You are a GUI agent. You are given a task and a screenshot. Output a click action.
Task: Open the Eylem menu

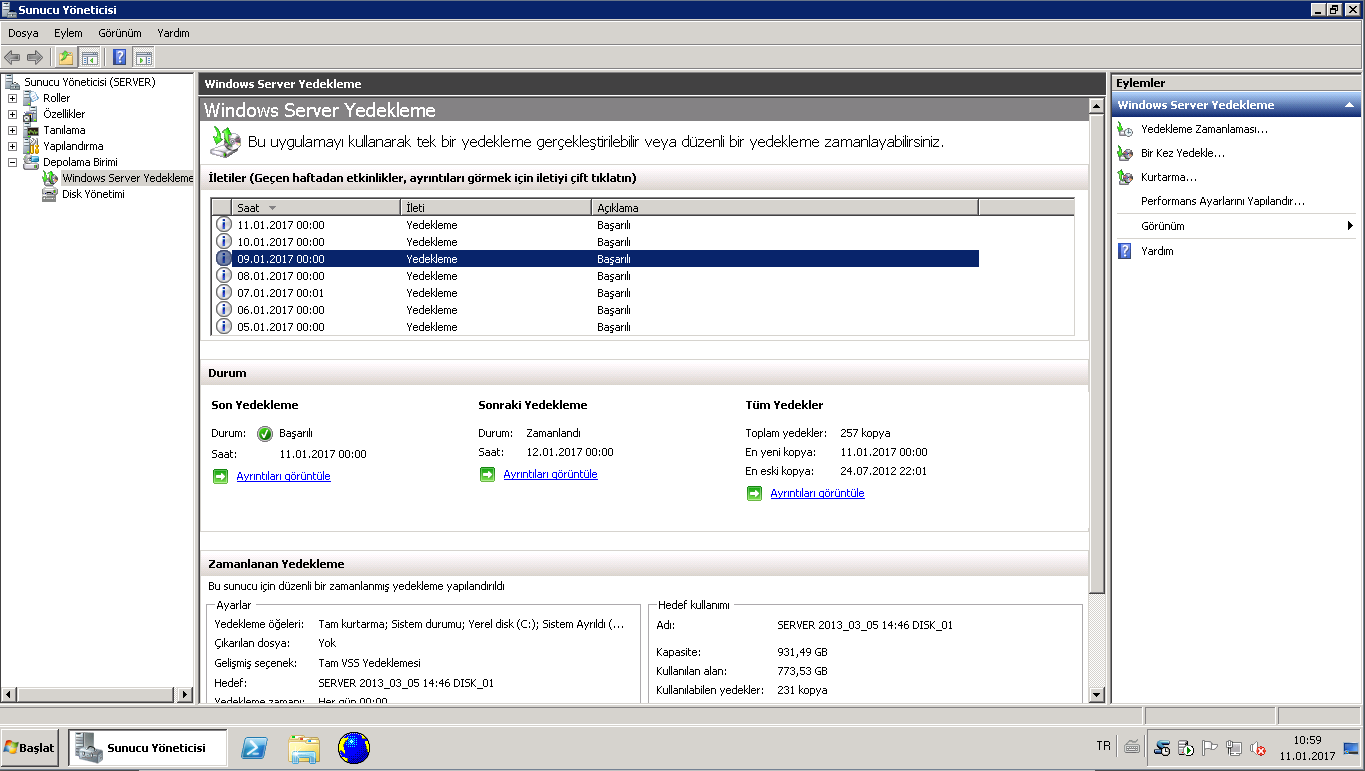[68, 33]
